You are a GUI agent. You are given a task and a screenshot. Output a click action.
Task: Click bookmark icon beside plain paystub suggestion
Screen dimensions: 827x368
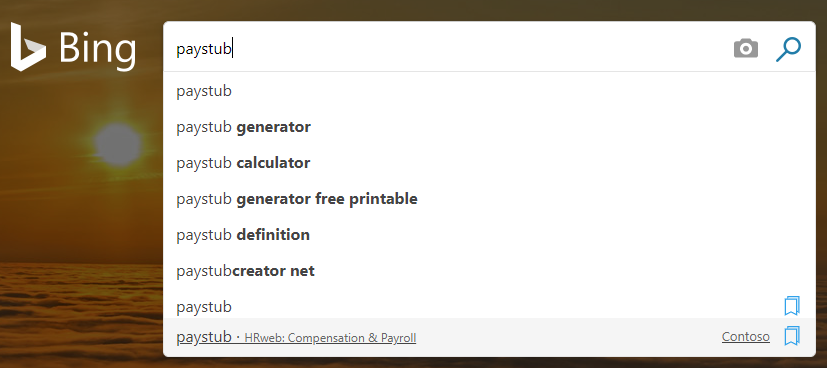click(x=792, y=306)
